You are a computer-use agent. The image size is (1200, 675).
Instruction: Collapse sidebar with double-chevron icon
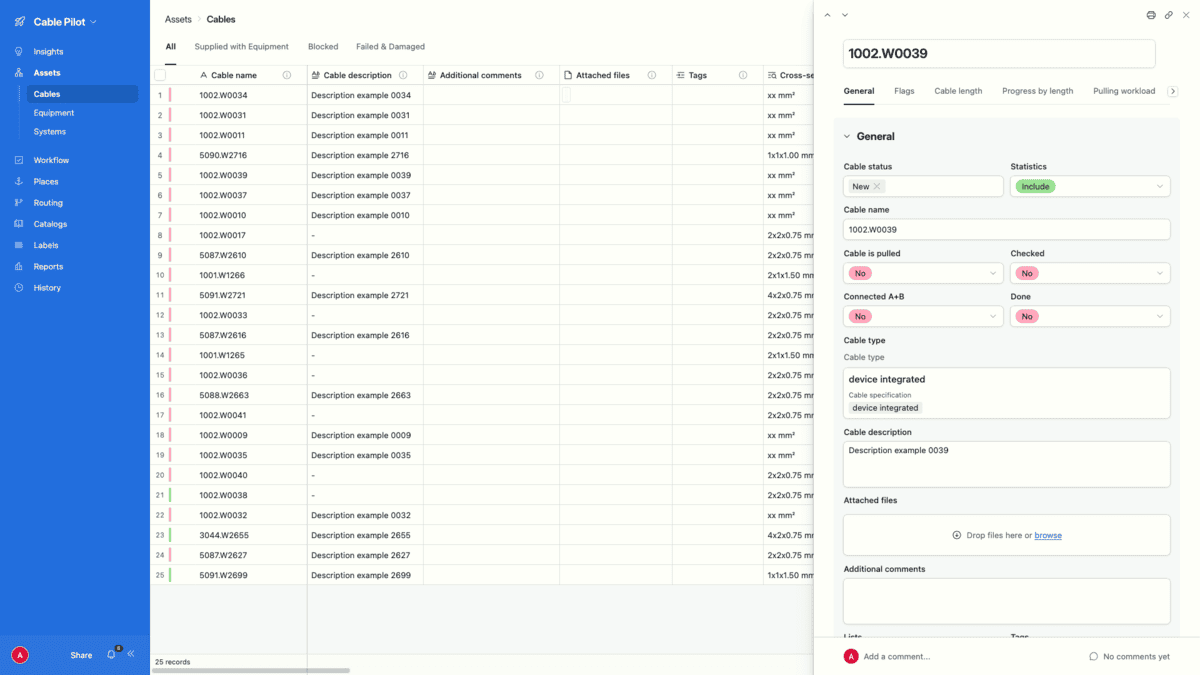[131, 654]
